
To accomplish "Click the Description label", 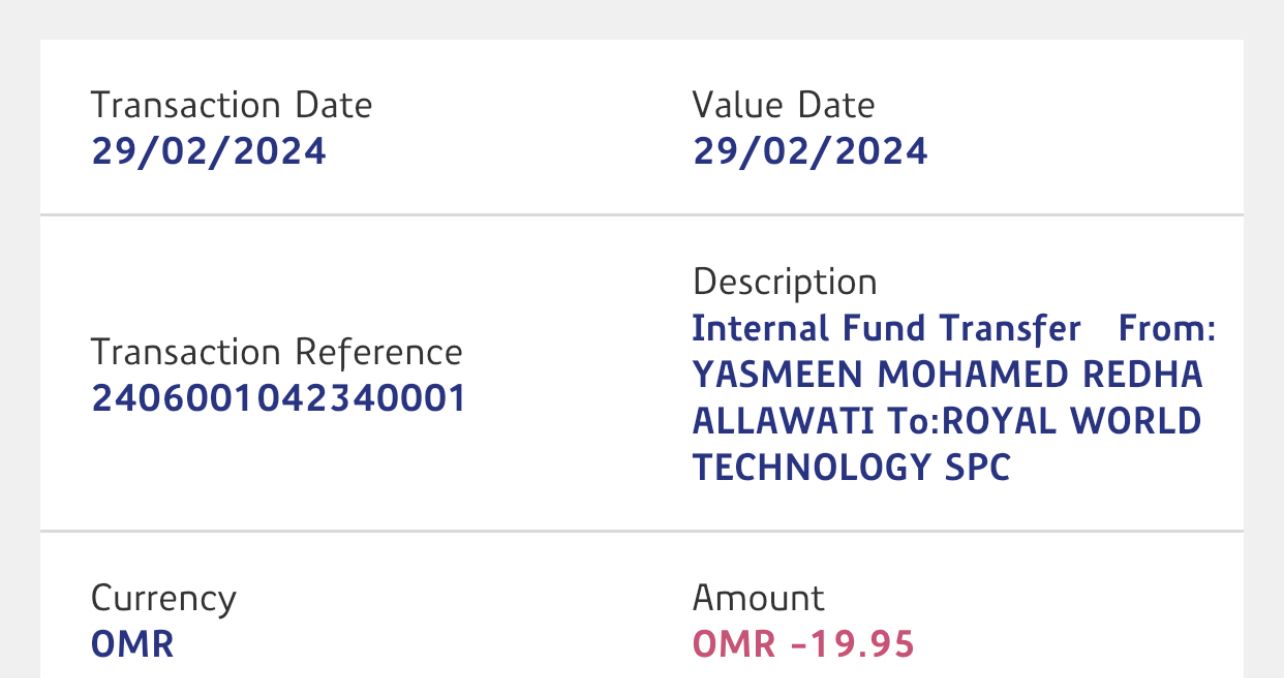I will click(784, 282).
